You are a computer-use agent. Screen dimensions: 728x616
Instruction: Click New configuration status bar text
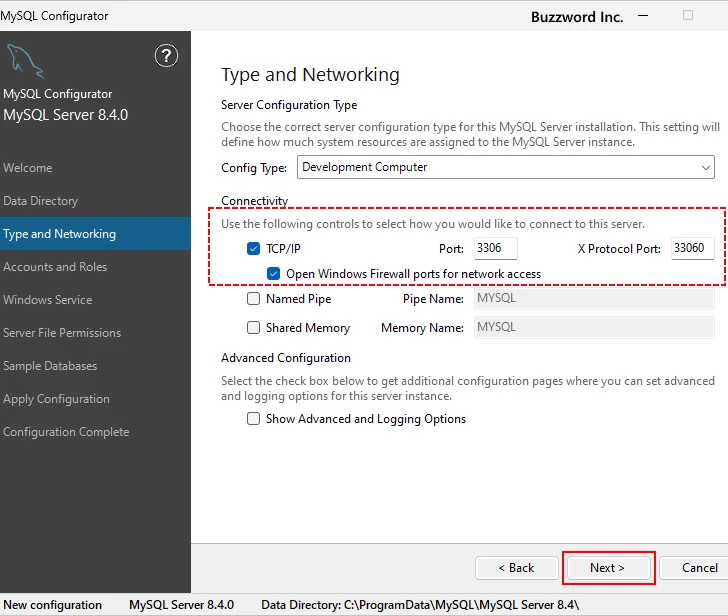pos(52,605)
